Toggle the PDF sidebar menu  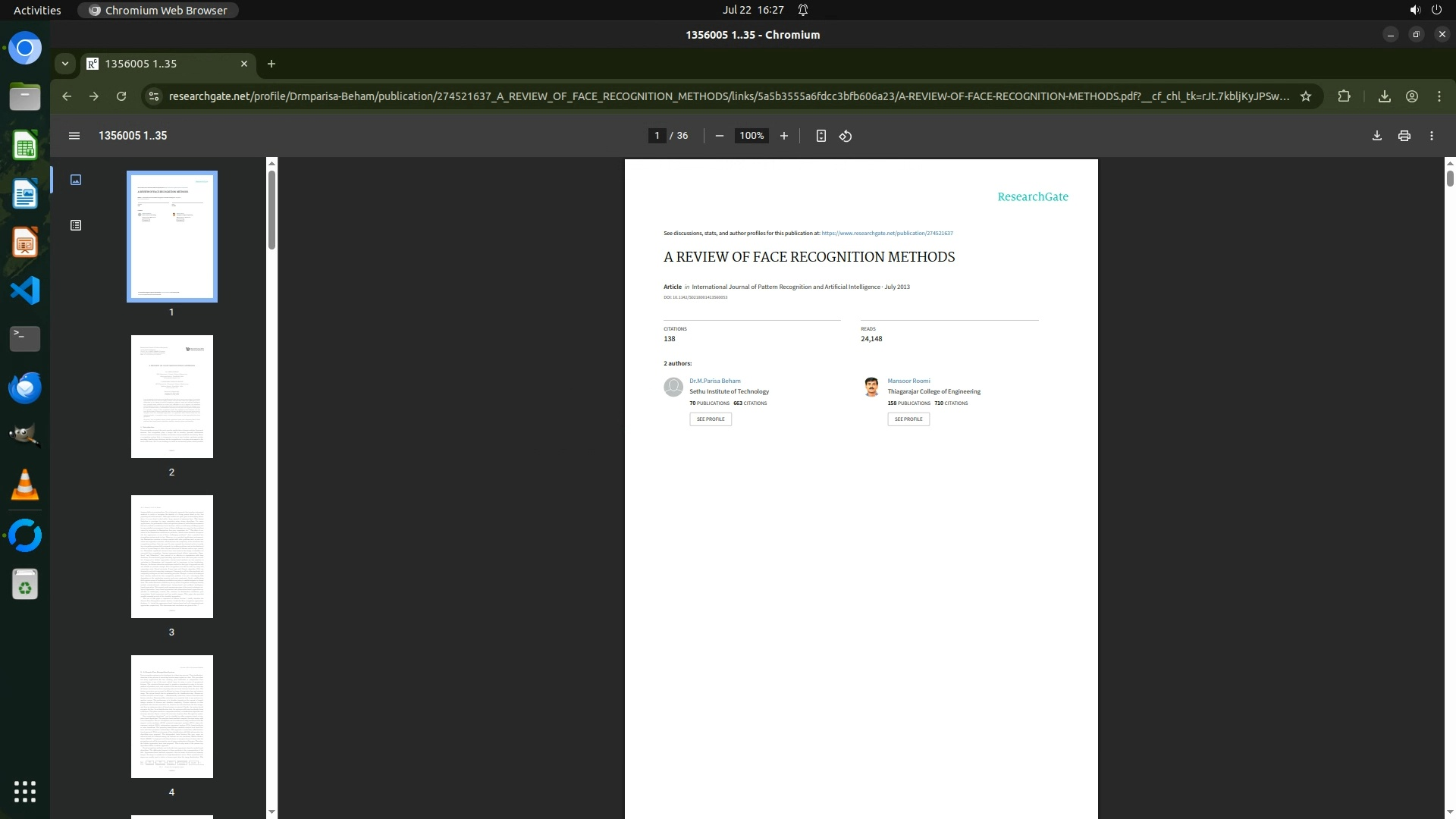click(x=74, y=136)
